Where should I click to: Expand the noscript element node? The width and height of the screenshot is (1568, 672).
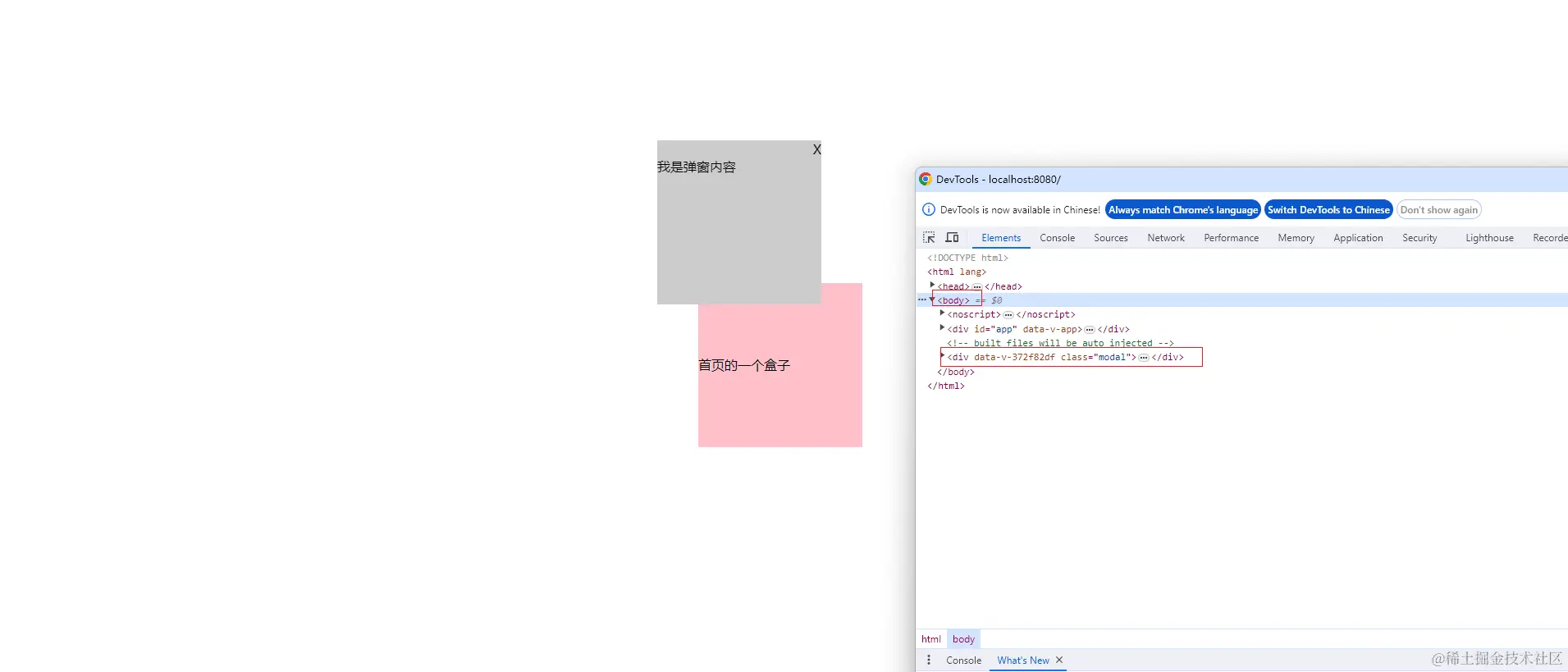coord(942,313)
